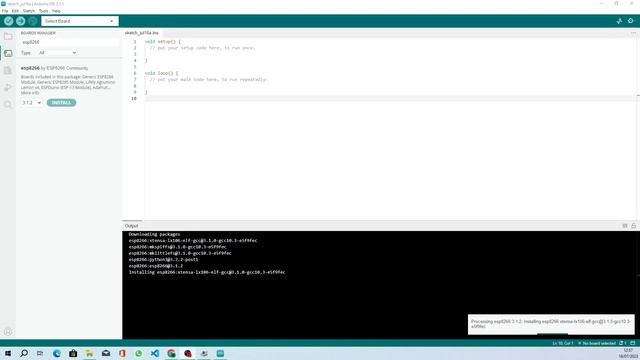Click the Installing esp8266:xtensa output line
This screenshot has width=640, height=360.
(x=207, y=272)
